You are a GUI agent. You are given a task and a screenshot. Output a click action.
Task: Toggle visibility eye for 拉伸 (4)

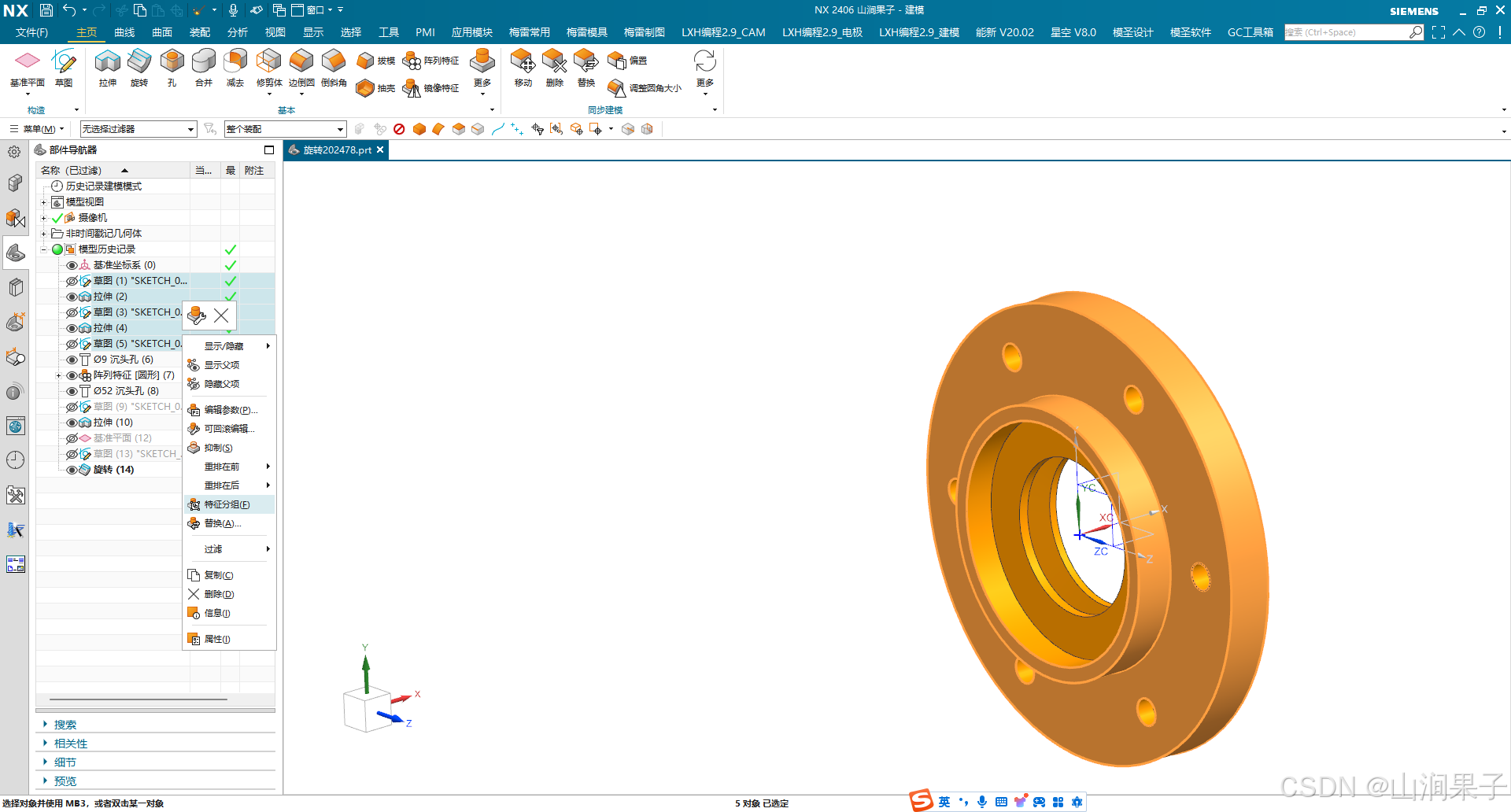pos(72,328)
